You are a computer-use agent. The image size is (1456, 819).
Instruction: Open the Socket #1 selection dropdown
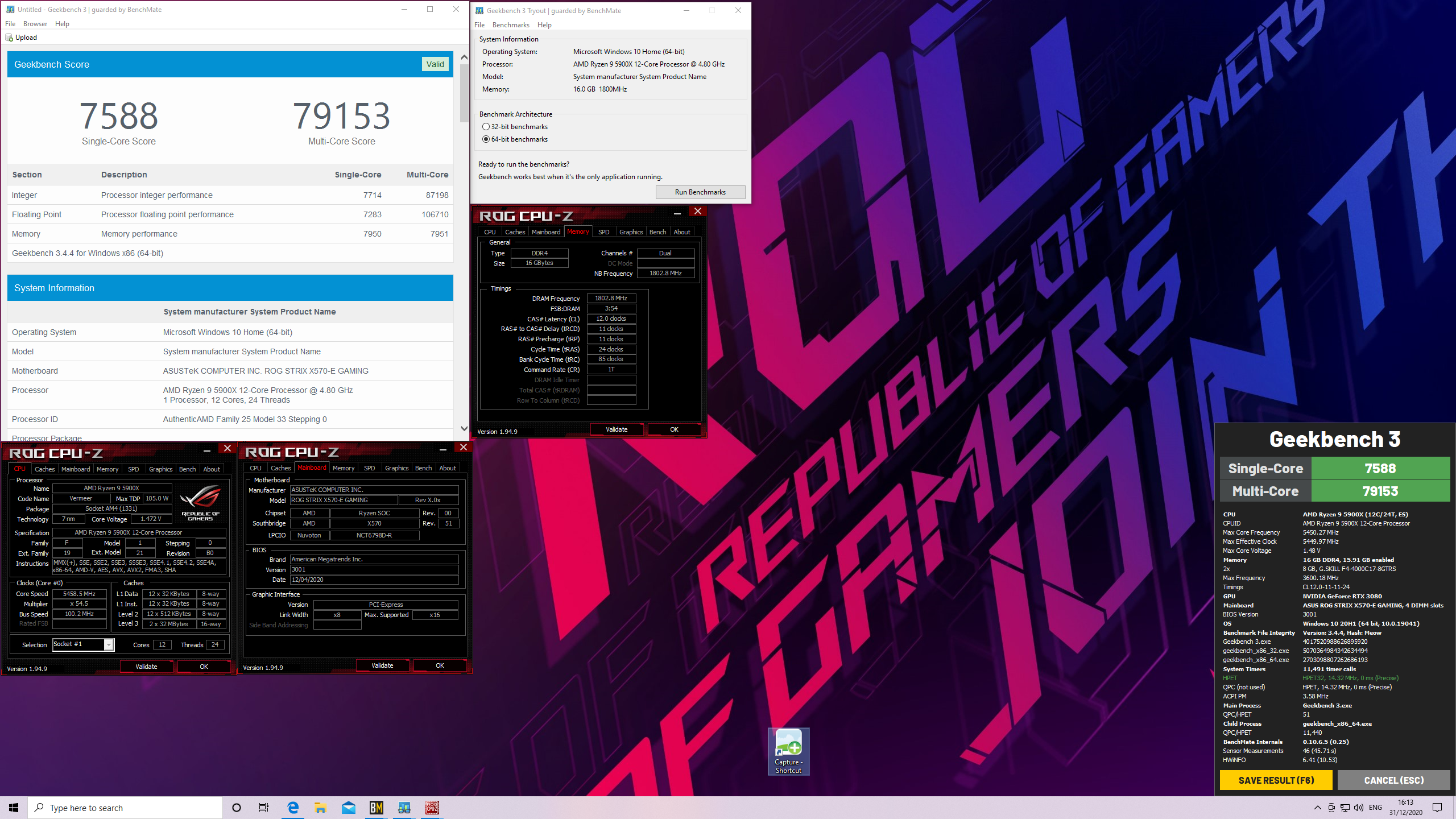click(x=109, y=644)
